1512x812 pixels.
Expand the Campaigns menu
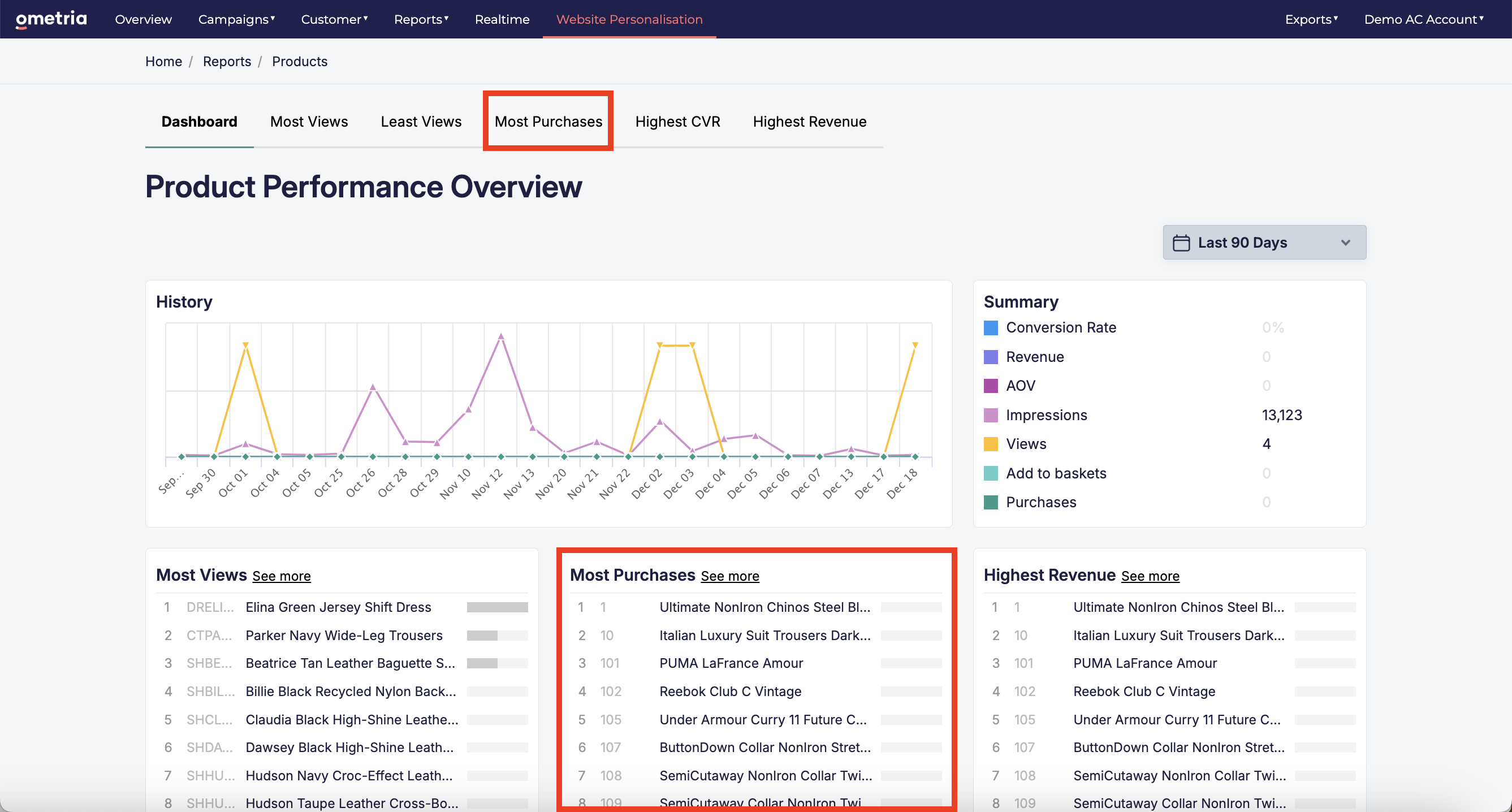236,19
